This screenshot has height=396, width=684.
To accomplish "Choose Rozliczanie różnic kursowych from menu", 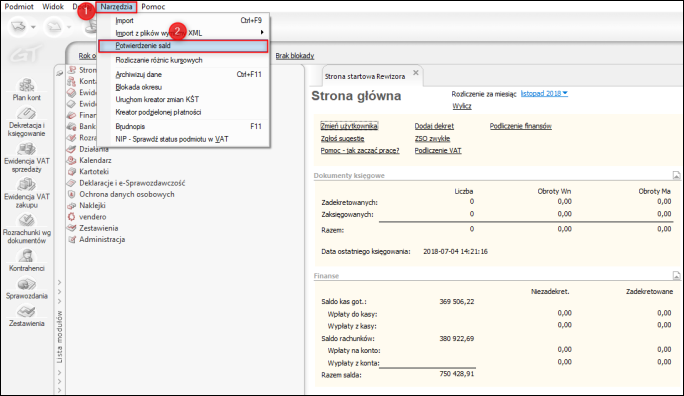I will pyautogui.click(x=159, y=60).
